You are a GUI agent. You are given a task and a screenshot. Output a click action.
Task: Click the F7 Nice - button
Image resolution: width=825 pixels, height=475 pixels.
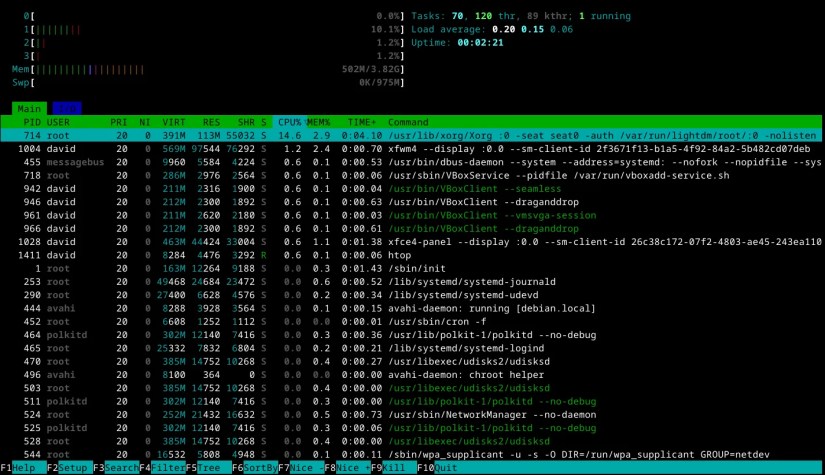click(301, 468)
